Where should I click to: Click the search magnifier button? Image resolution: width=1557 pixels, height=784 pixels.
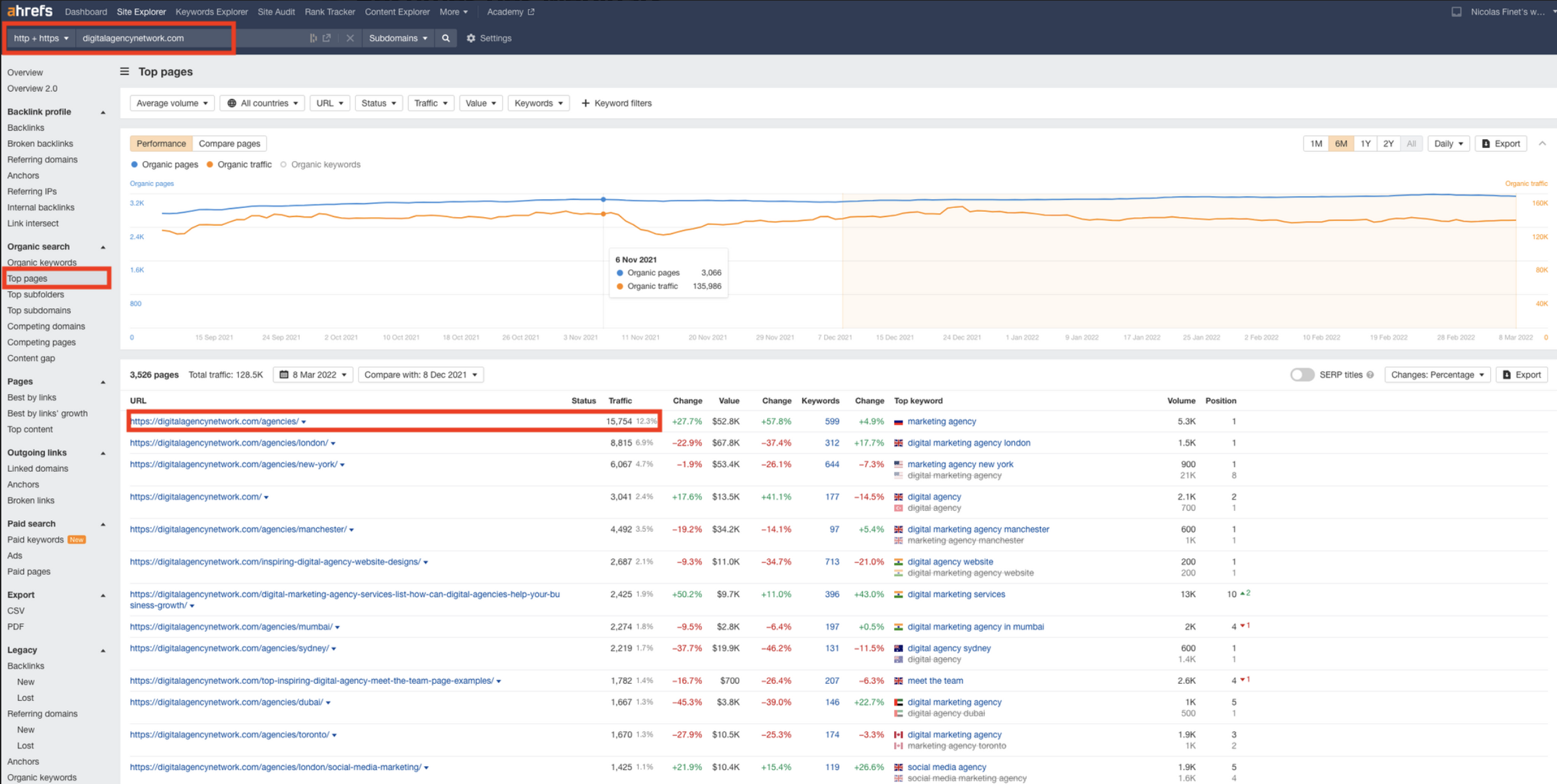[446, 38]
